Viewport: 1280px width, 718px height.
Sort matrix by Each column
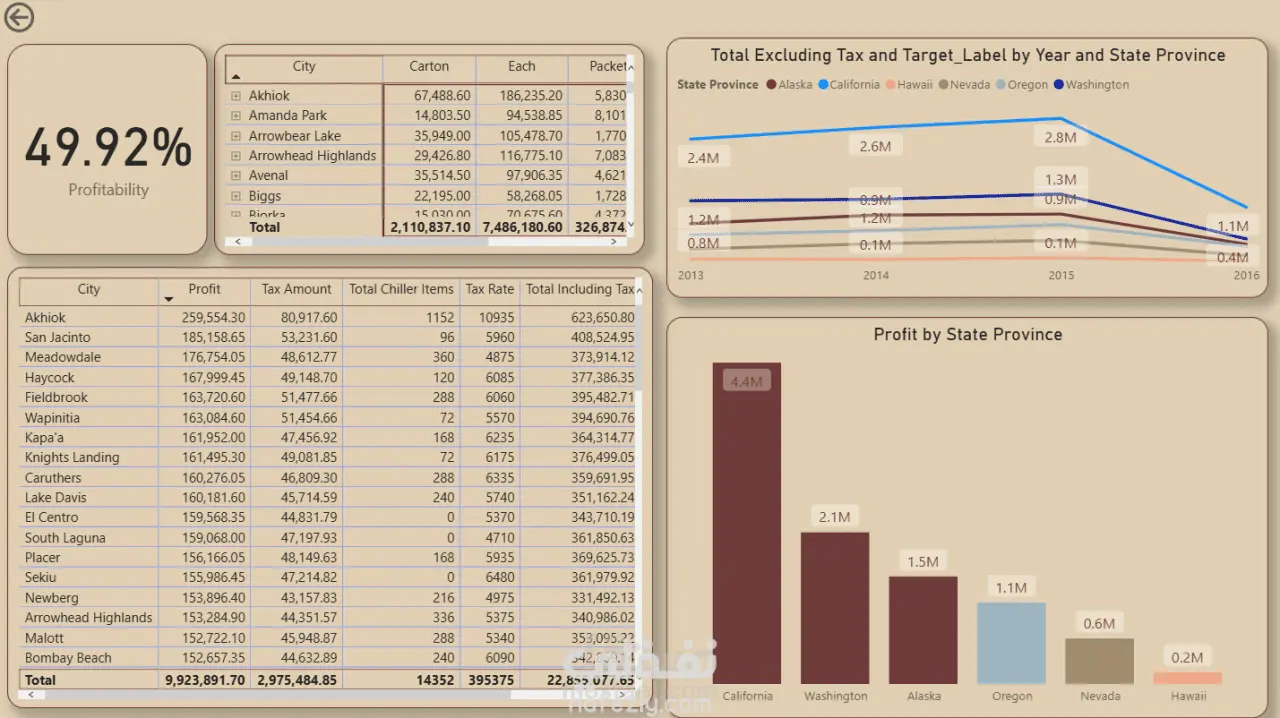tap(521, 66)
